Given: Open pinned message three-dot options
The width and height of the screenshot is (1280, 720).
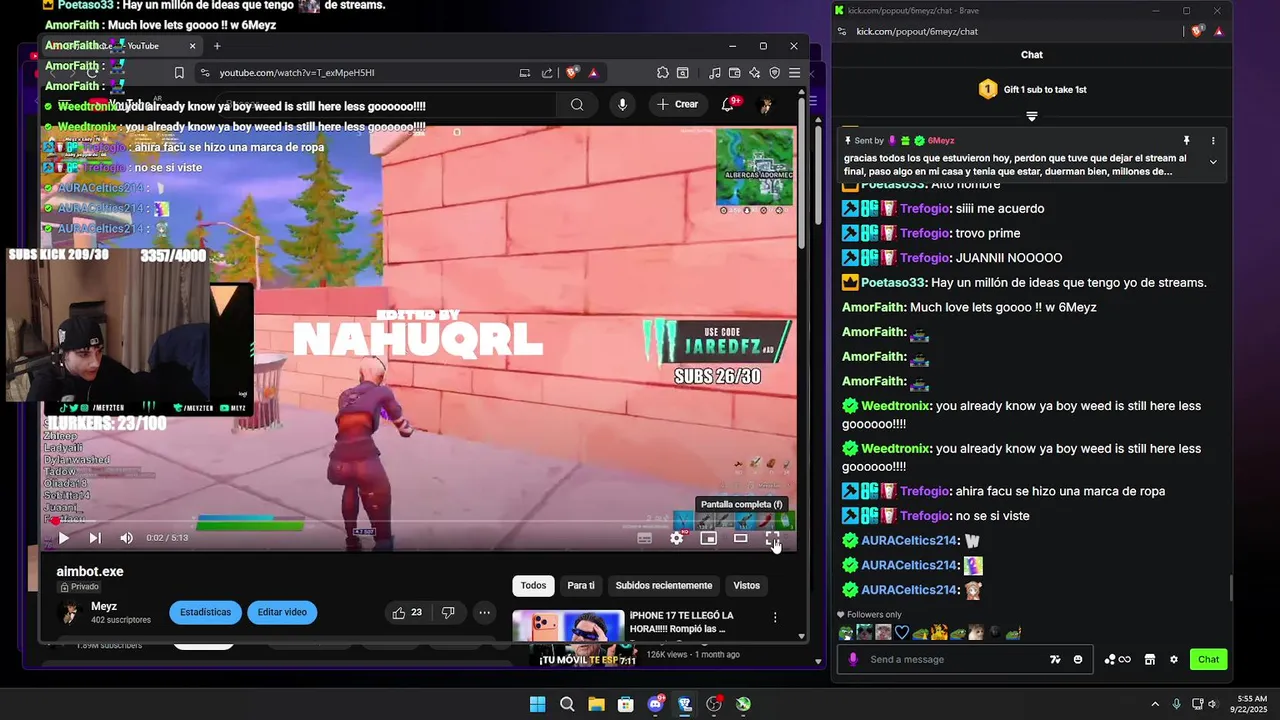Looking at the screenshot, I should click(1213, 141).
